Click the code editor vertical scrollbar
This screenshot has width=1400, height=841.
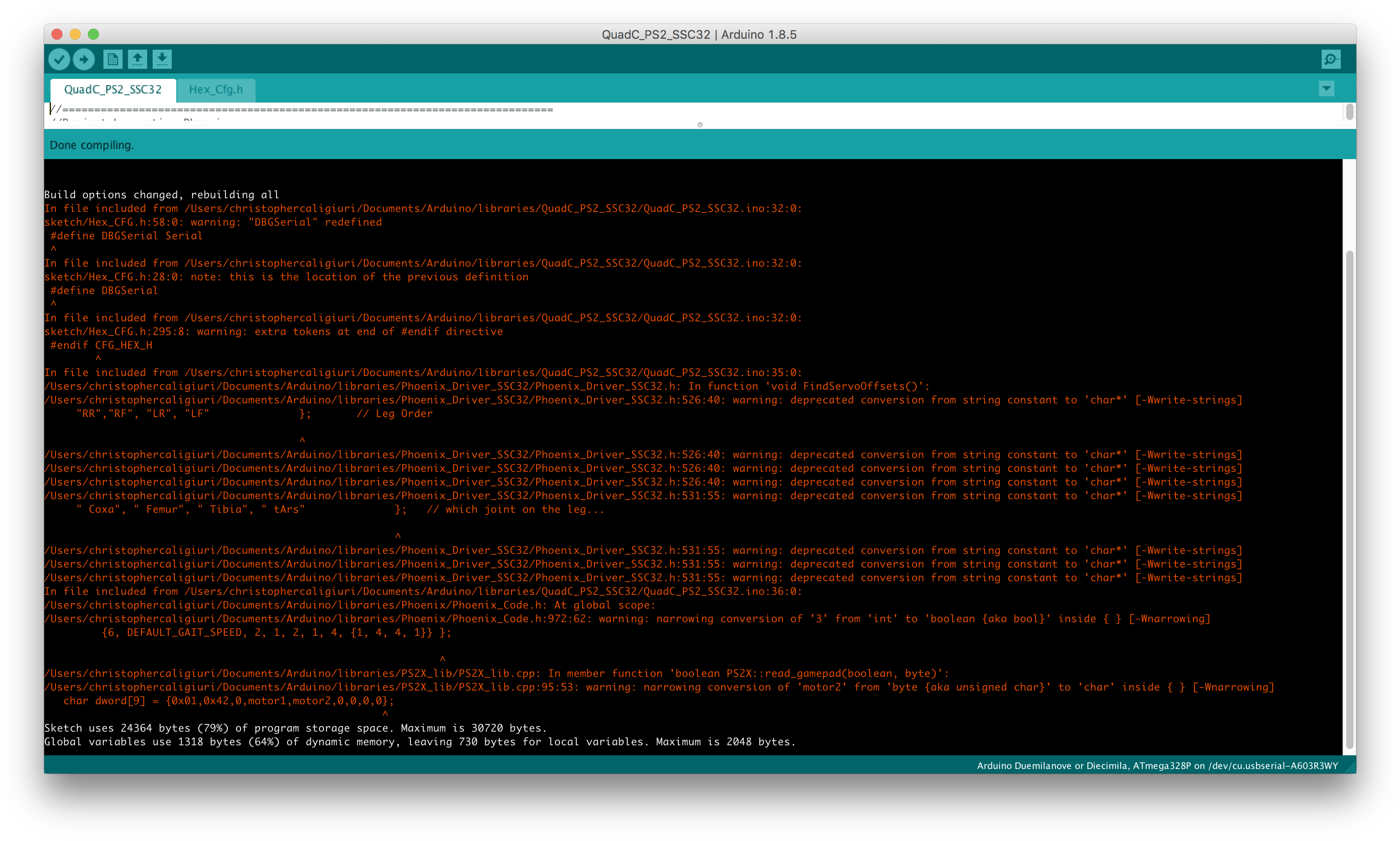click(1349, 112)
